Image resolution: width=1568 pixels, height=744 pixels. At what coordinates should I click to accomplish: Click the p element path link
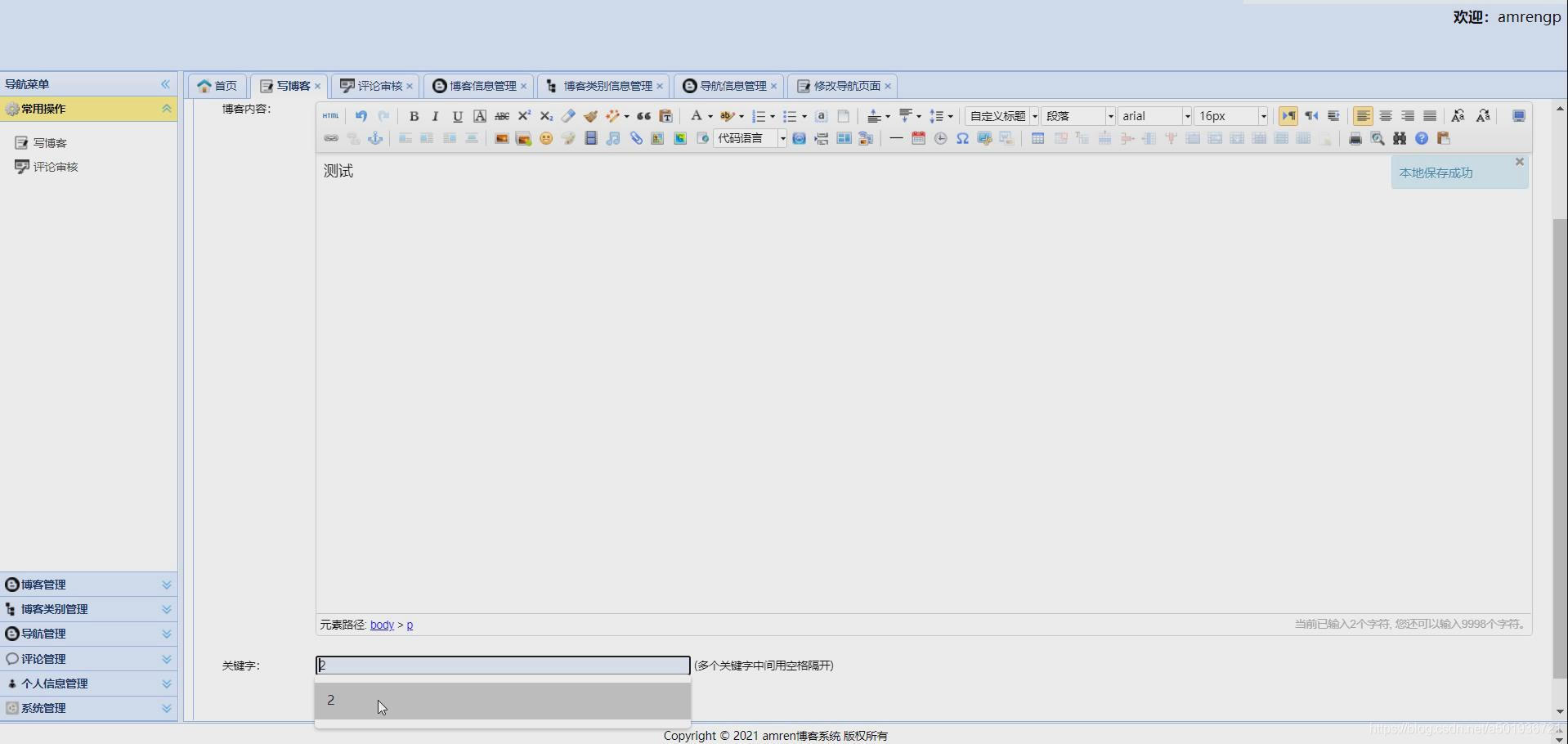pos(410,625)
